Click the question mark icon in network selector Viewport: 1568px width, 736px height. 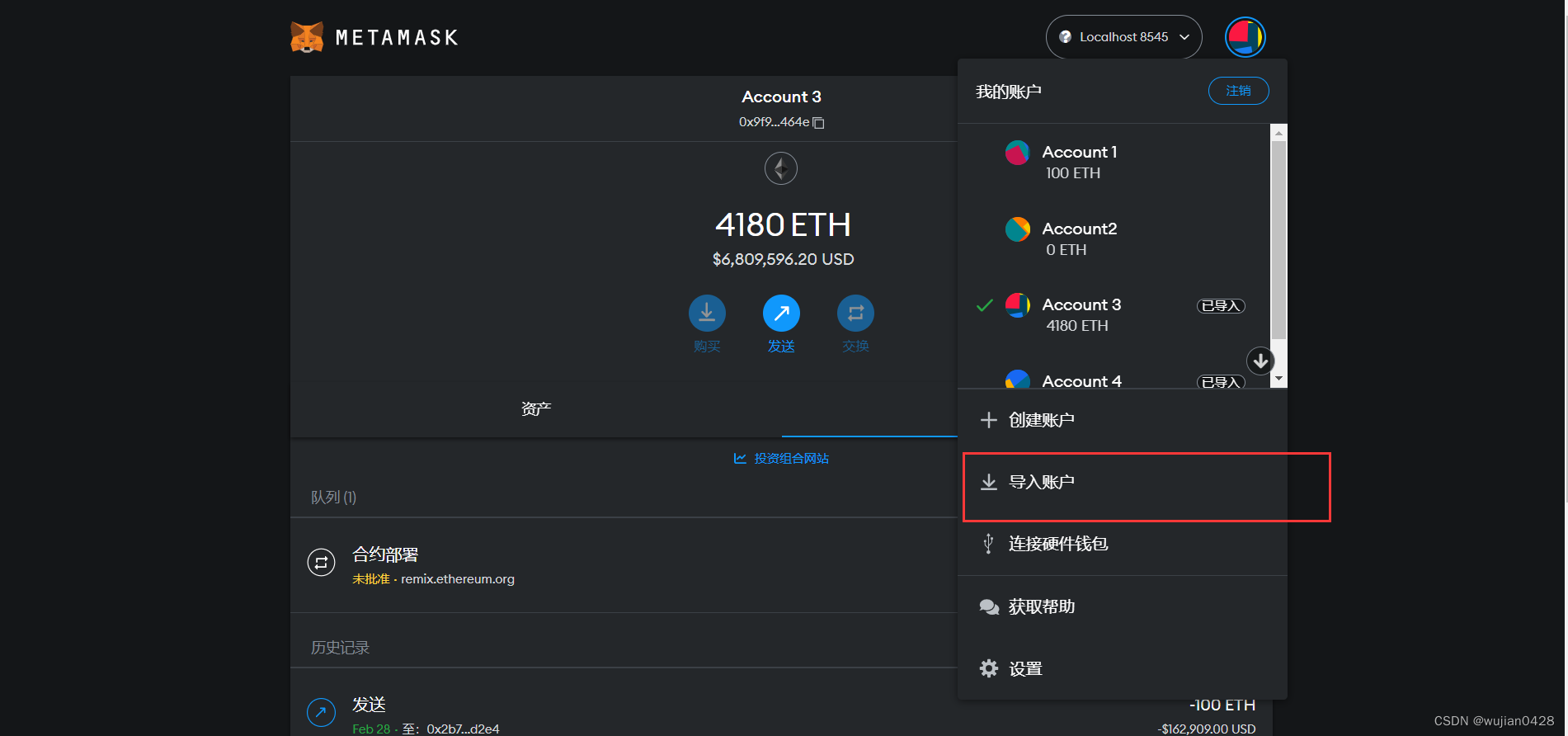coord(1065,37)
